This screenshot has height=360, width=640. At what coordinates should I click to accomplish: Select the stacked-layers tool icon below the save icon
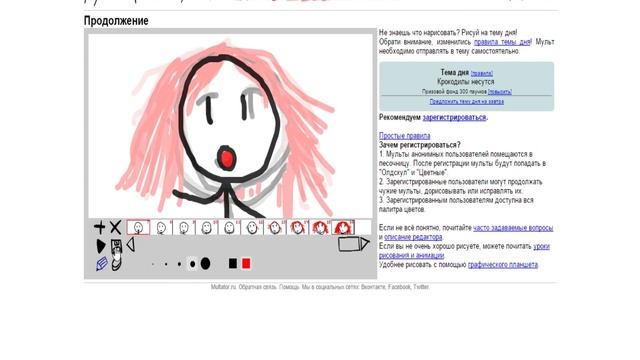tap(117, 263)
